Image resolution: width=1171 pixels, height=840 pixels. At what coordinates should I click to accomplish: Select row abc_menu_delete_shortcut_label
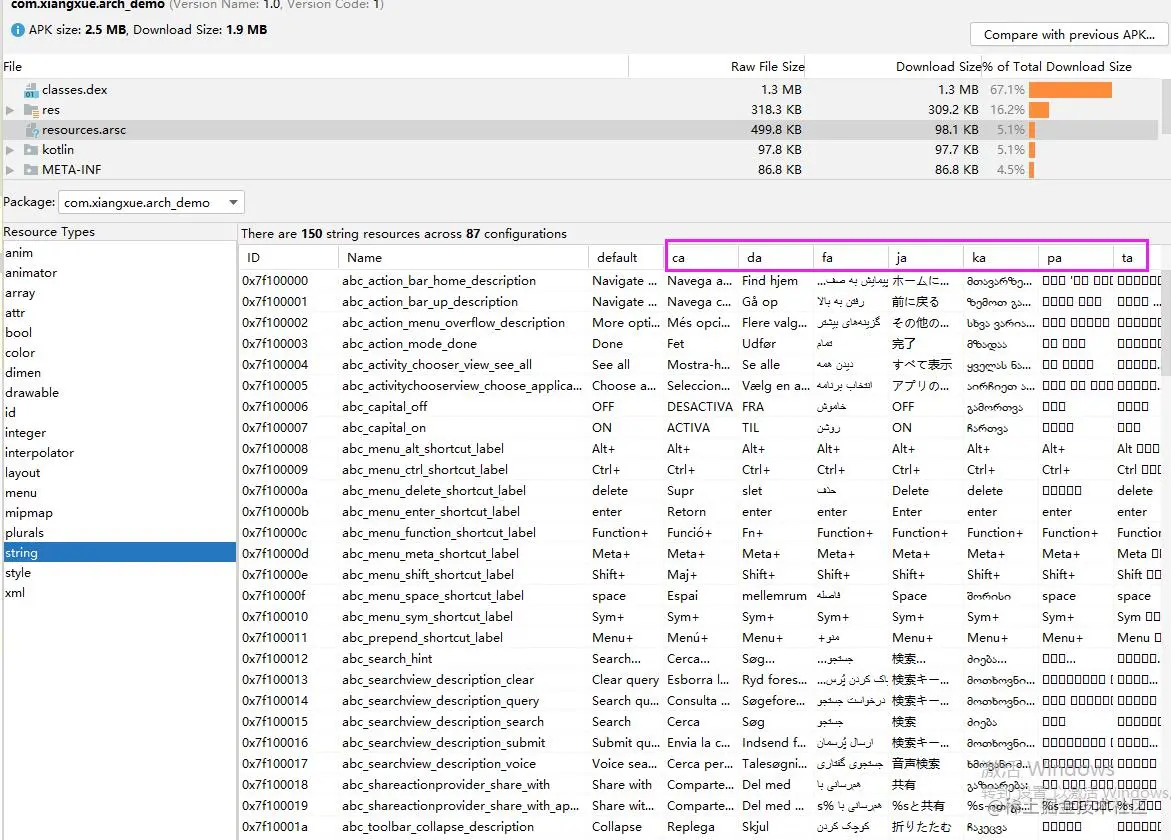701,491
